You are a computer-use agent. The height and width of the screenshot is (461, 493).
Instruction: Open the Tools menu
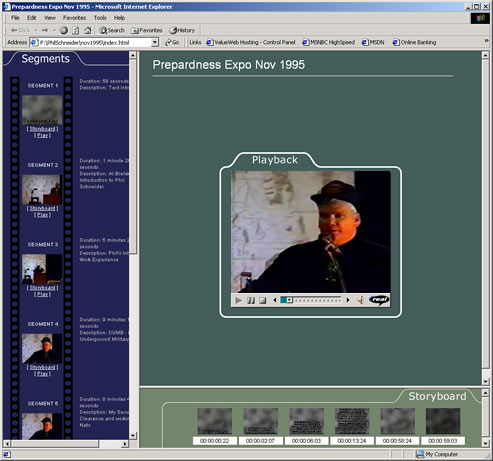click(100, 18)
